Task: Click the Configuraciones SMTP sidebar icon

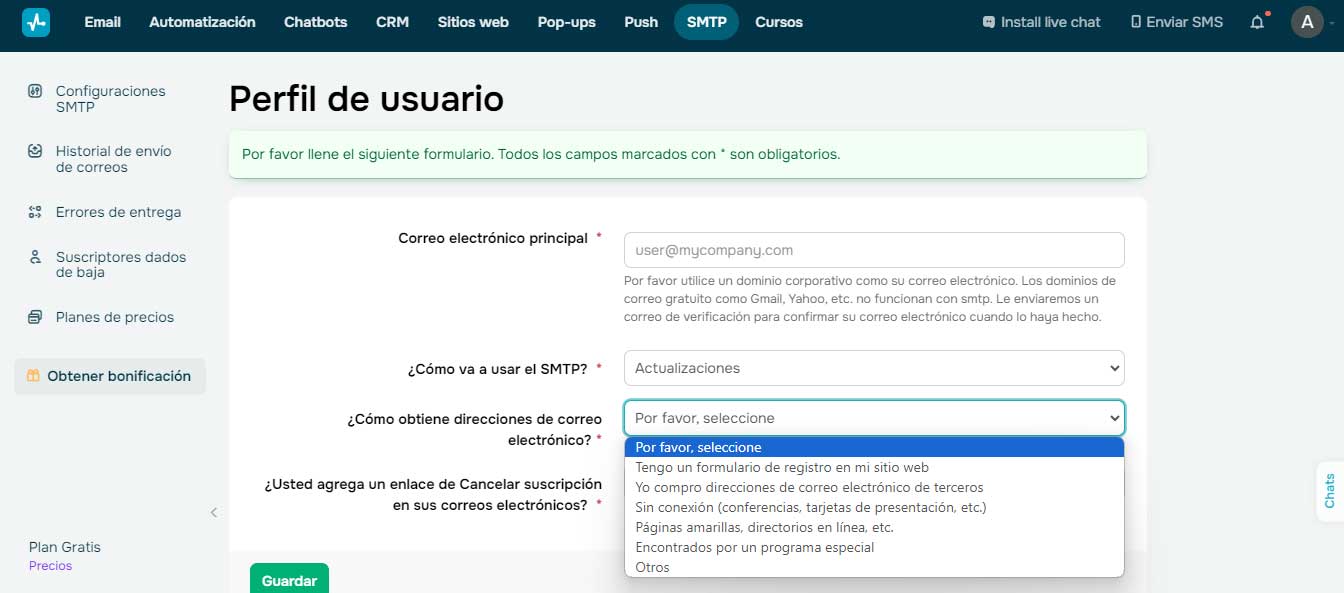Action: 35,91
